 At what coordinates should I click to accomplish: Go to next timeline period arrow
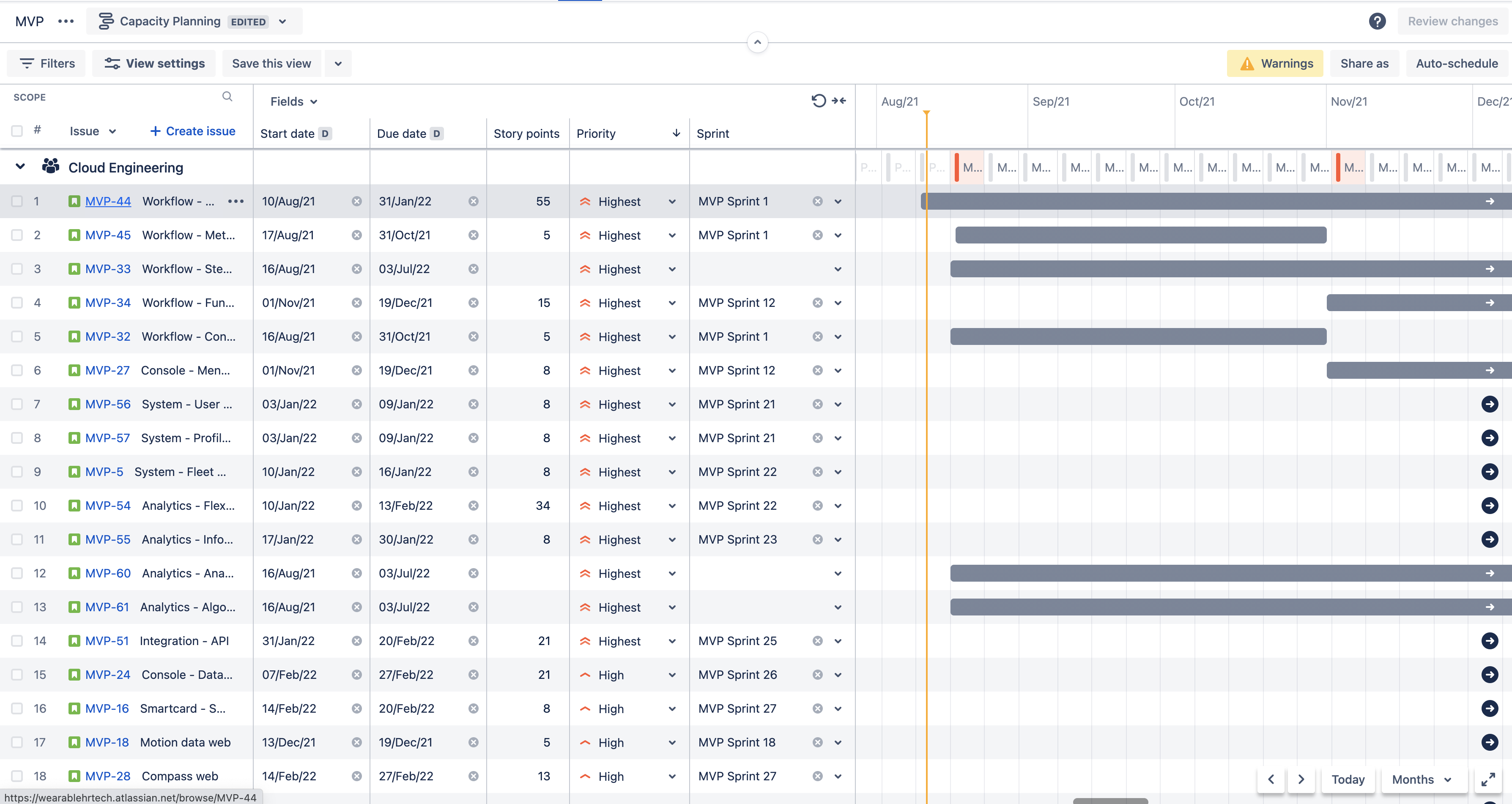(1301, 779)
